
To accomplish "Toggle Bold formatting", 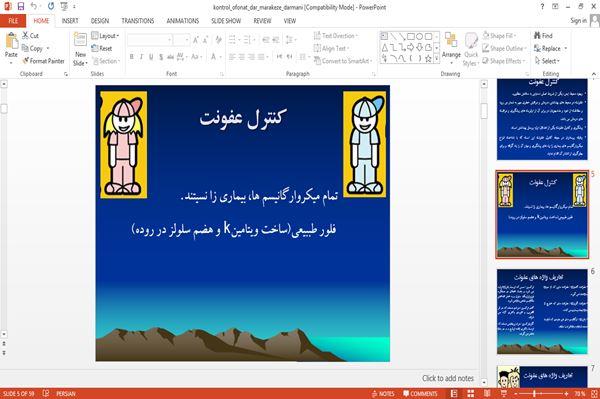I will click(x=132, y=57).
